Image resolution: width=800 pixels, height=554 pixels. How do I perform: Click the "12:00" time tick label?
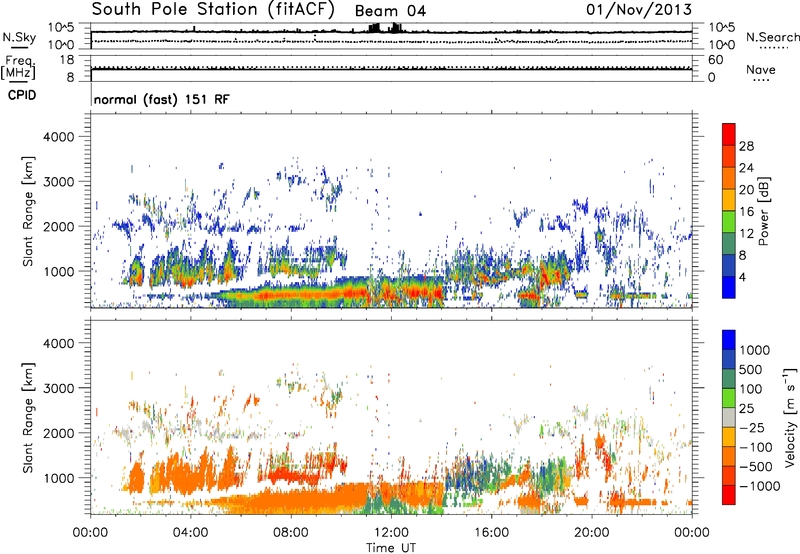391,533
